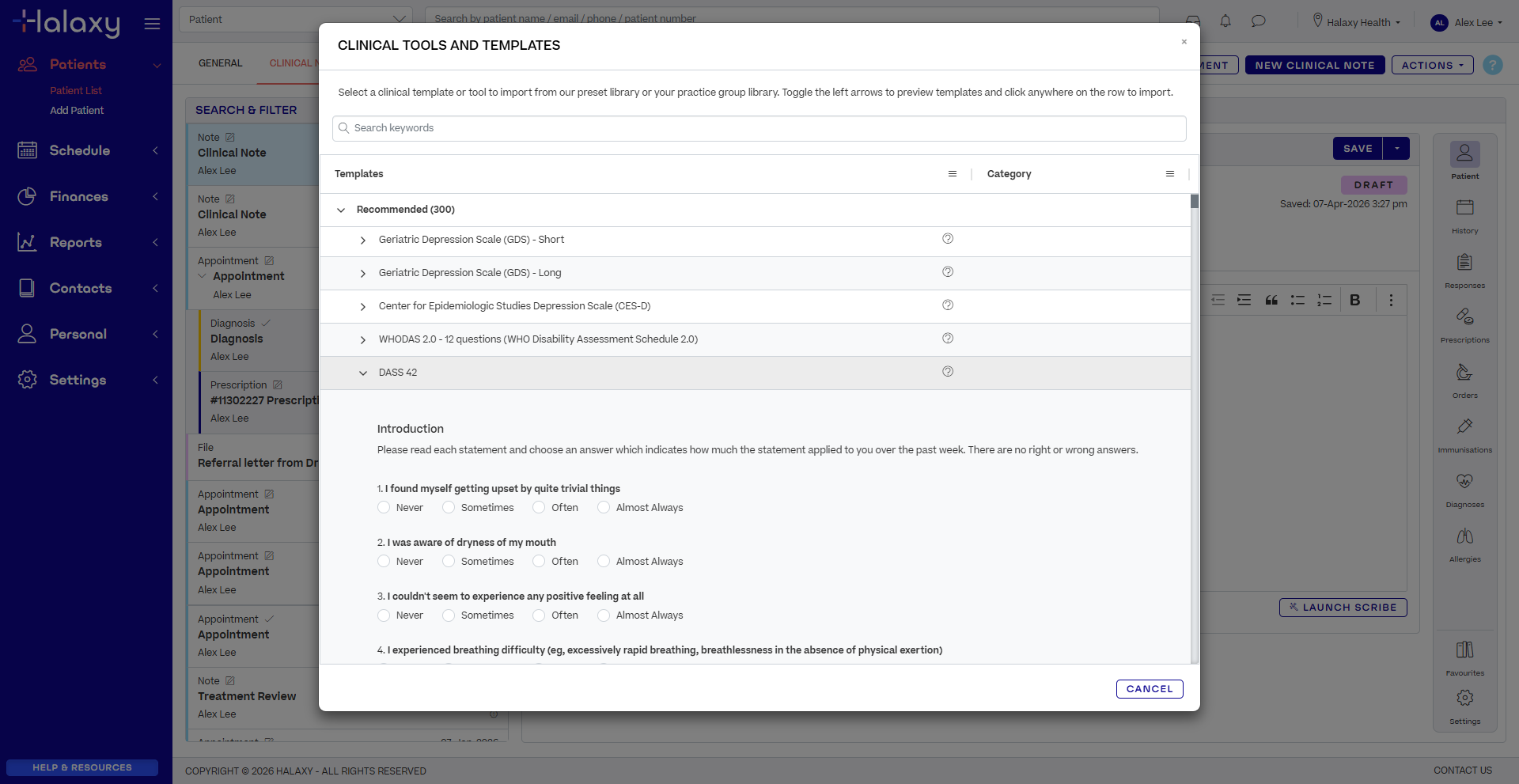1519x784 pixels.
Task: Expand the Reports menu in sidebar
Action: [x=86, y=242]
